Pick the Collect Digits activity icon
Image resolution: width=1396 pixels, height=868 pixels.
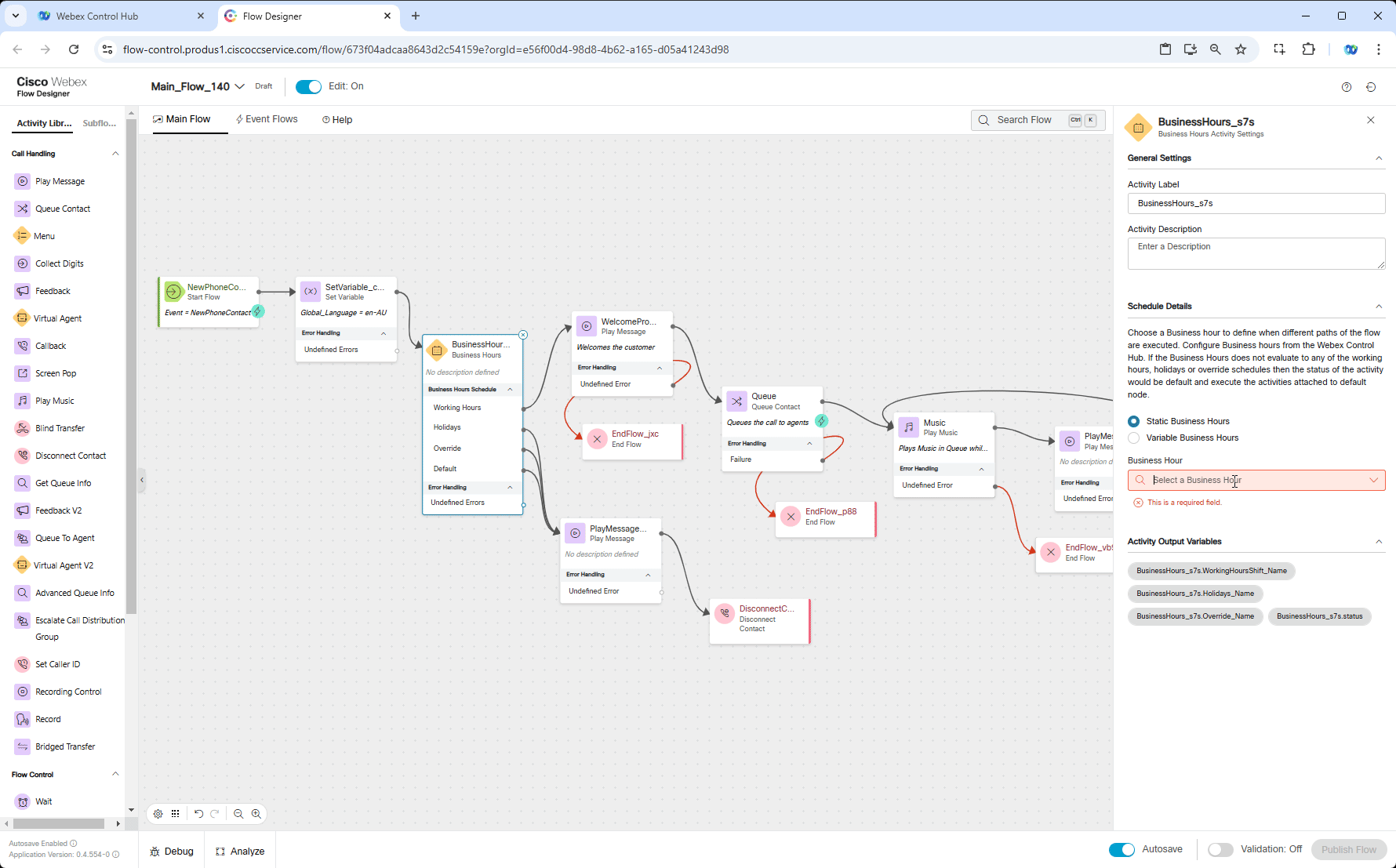coord(23,263)
